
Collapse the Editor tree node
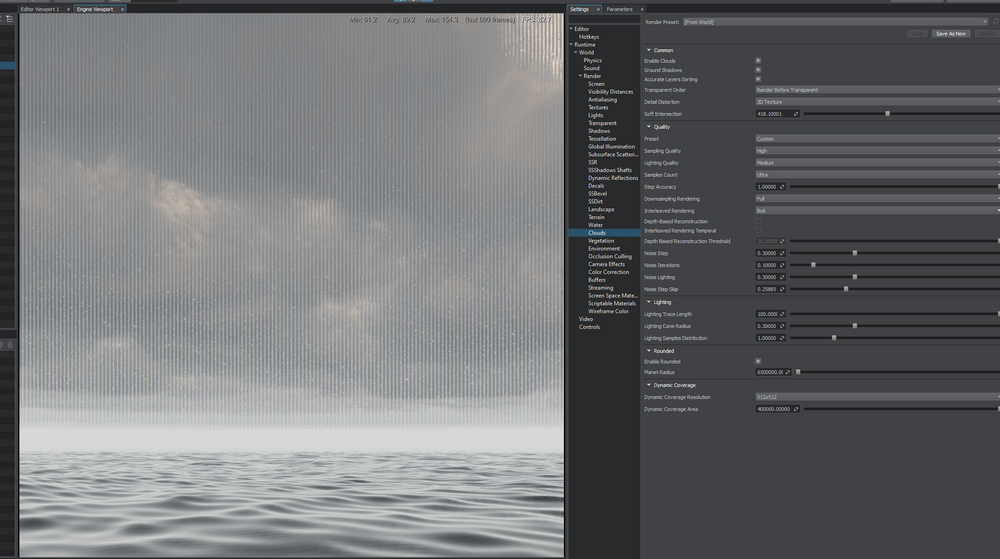pos(571,29)
